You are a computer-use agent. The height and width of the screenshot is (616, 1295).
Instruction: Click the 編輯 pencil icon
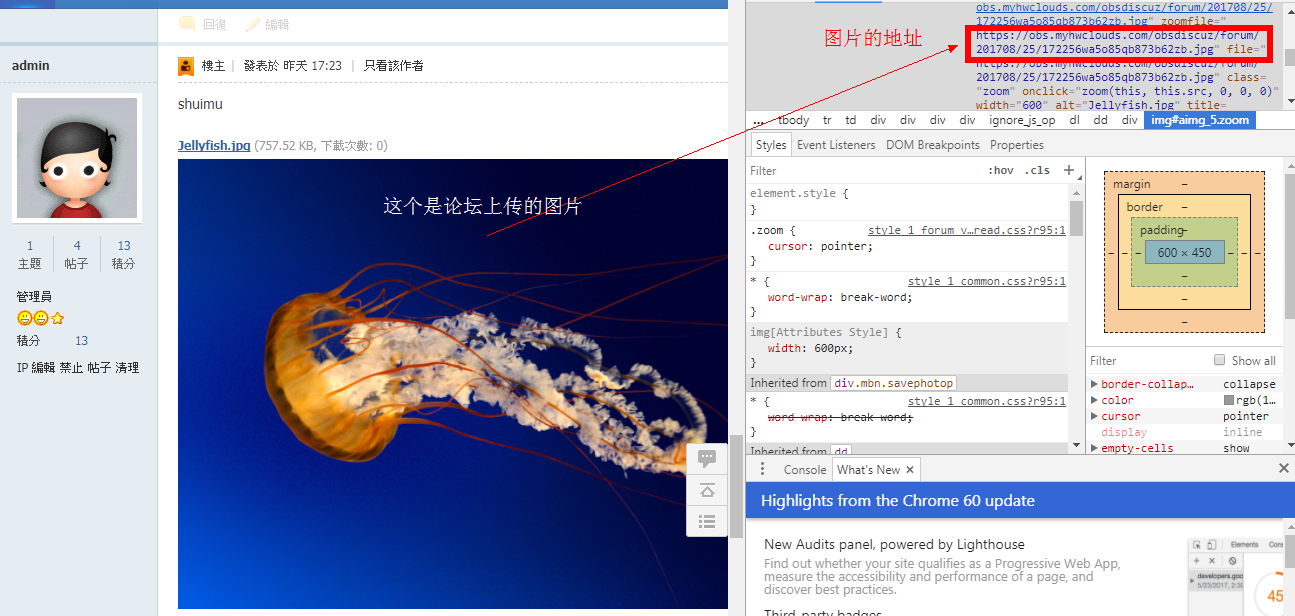tap(253, 24)
